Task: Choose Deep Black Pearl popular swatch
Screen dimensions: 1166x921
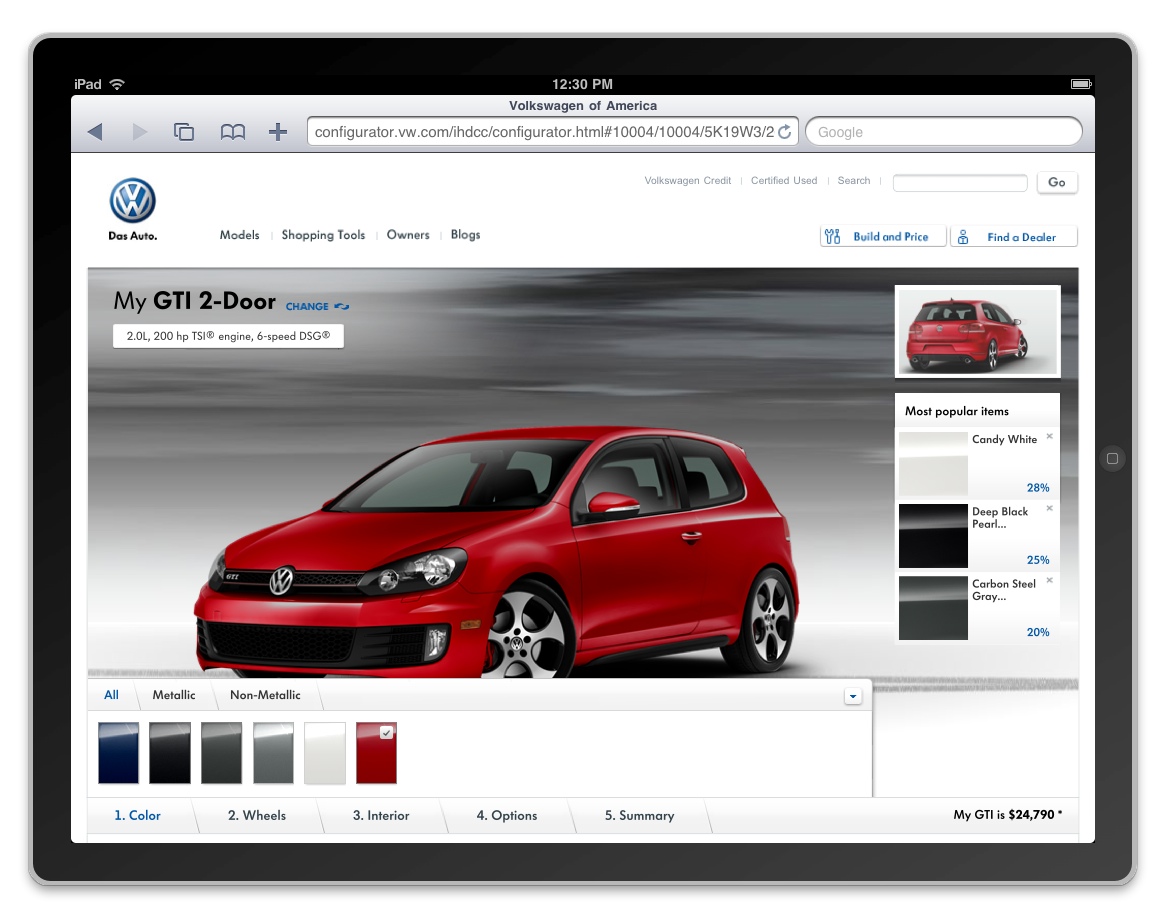Action: click(933, 536)
